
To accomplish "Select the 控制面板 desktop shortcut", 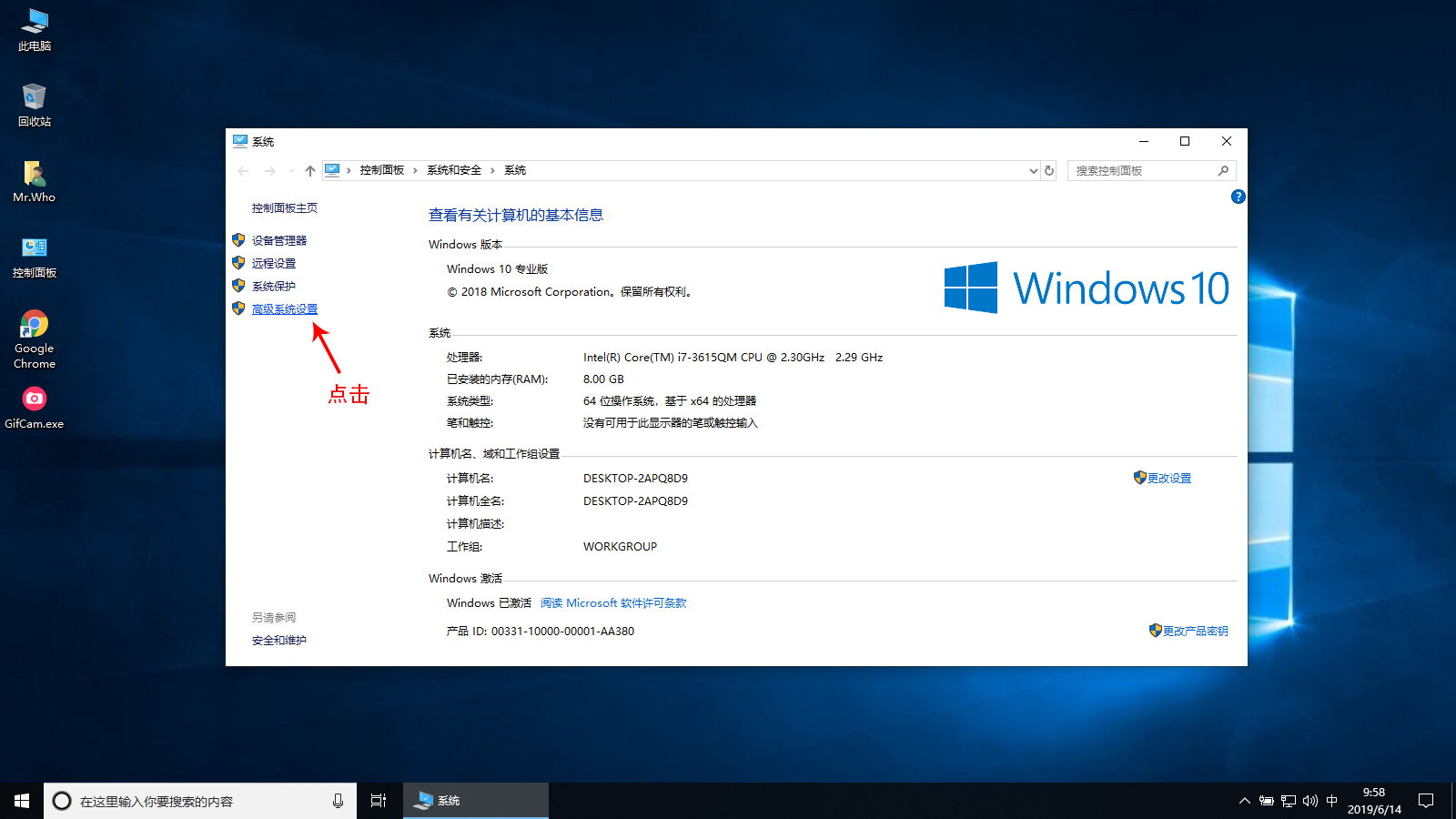I will click(35, 258).
